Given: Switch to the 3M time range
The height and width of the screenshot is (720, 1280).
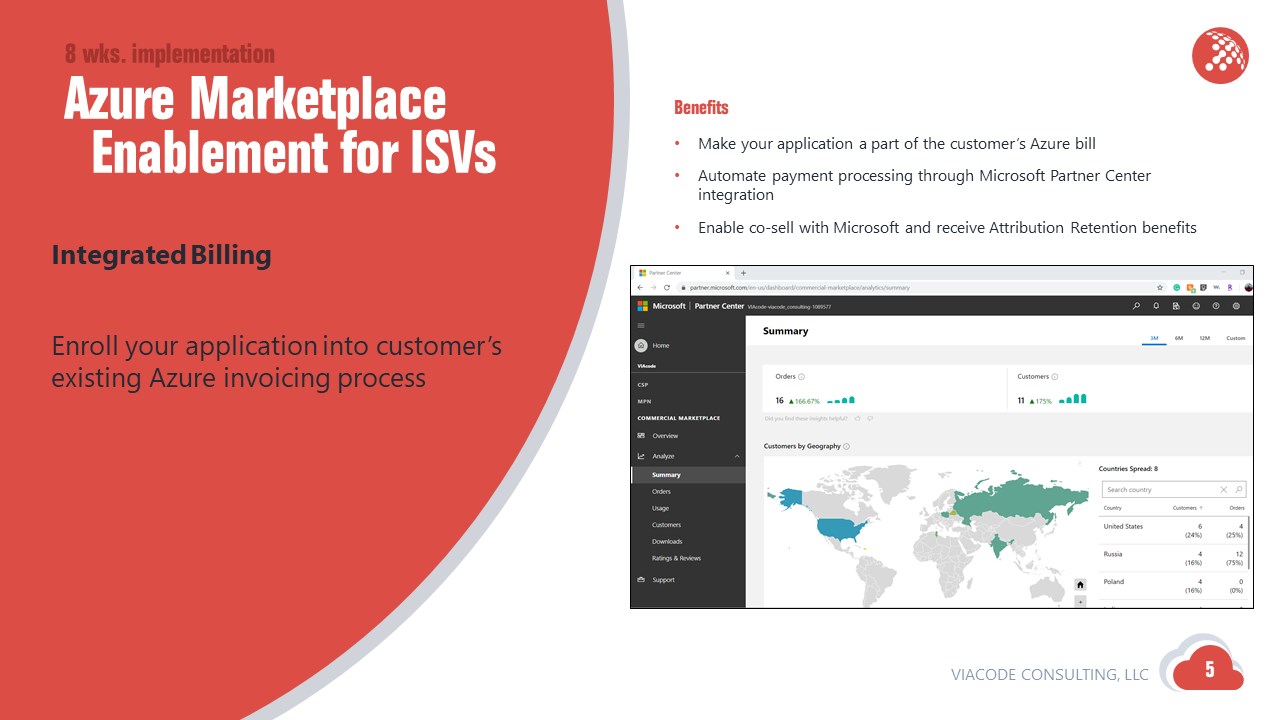Looking at the screenshot, I should click(1154, 338).
